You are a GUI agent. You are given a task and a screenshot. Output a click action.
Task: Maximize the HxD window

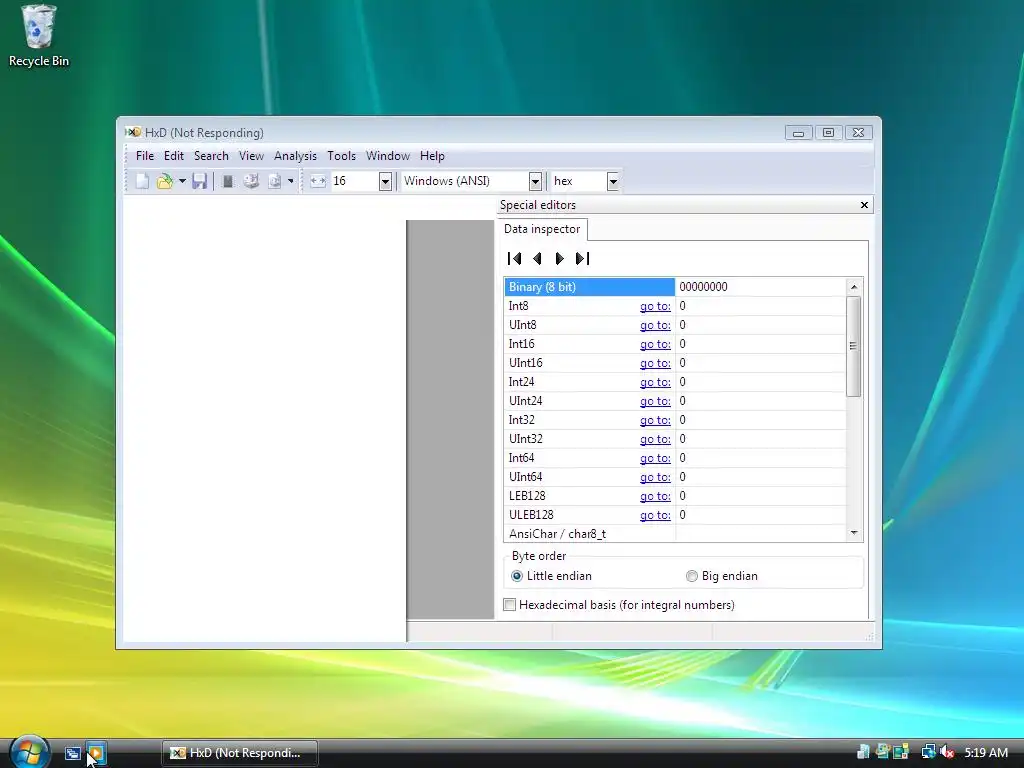[828, 133]
